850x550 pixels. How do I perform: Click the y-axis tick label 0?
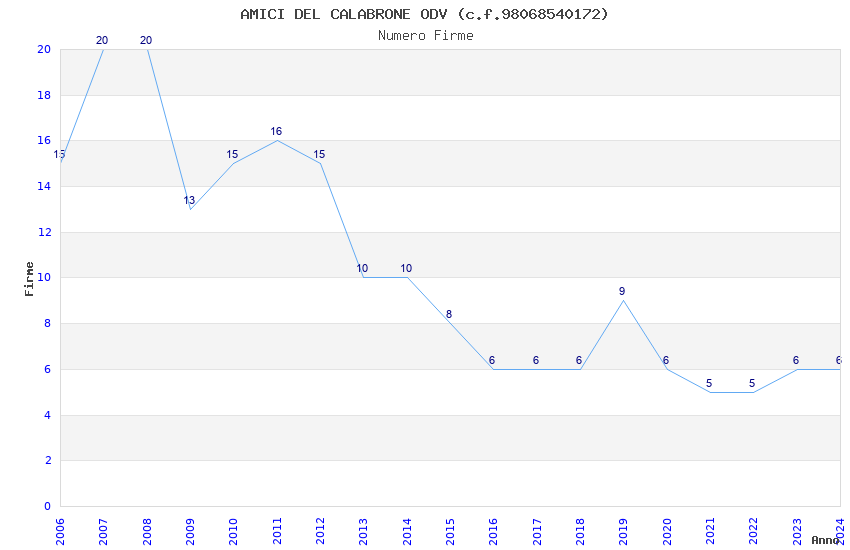tap(48, 506)
